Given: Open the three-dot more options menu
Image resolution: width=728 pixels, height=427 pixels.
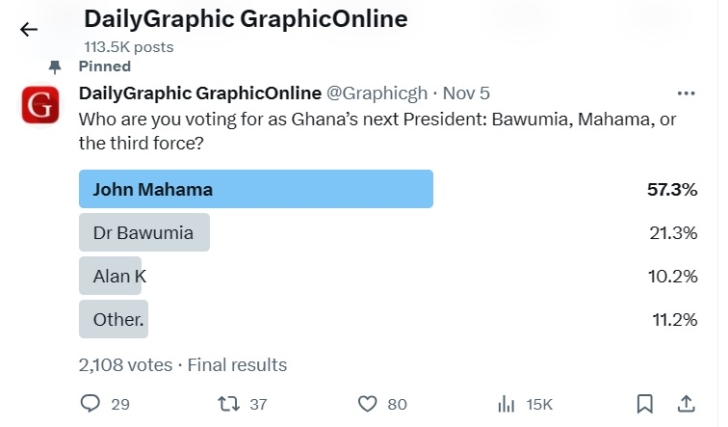Looking at the screenshot, I should [686, 93].
